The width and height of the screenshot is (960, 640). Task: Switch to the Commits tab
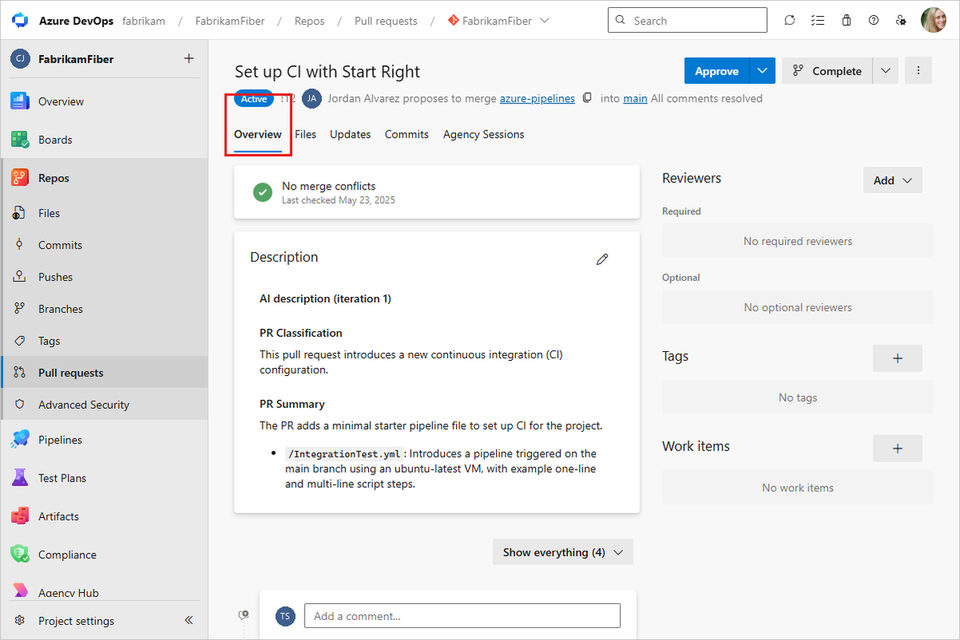click(x=407, y=134)
